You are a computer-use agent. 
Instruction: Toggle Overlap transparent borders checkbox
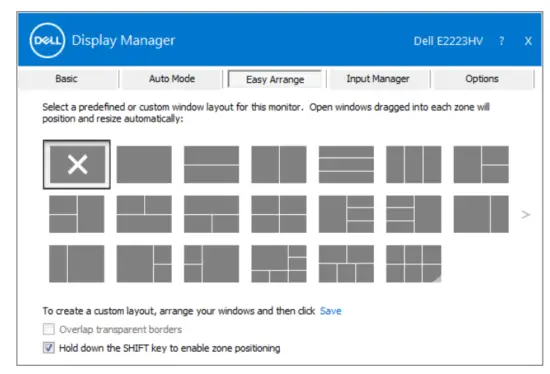coord(49,329)
